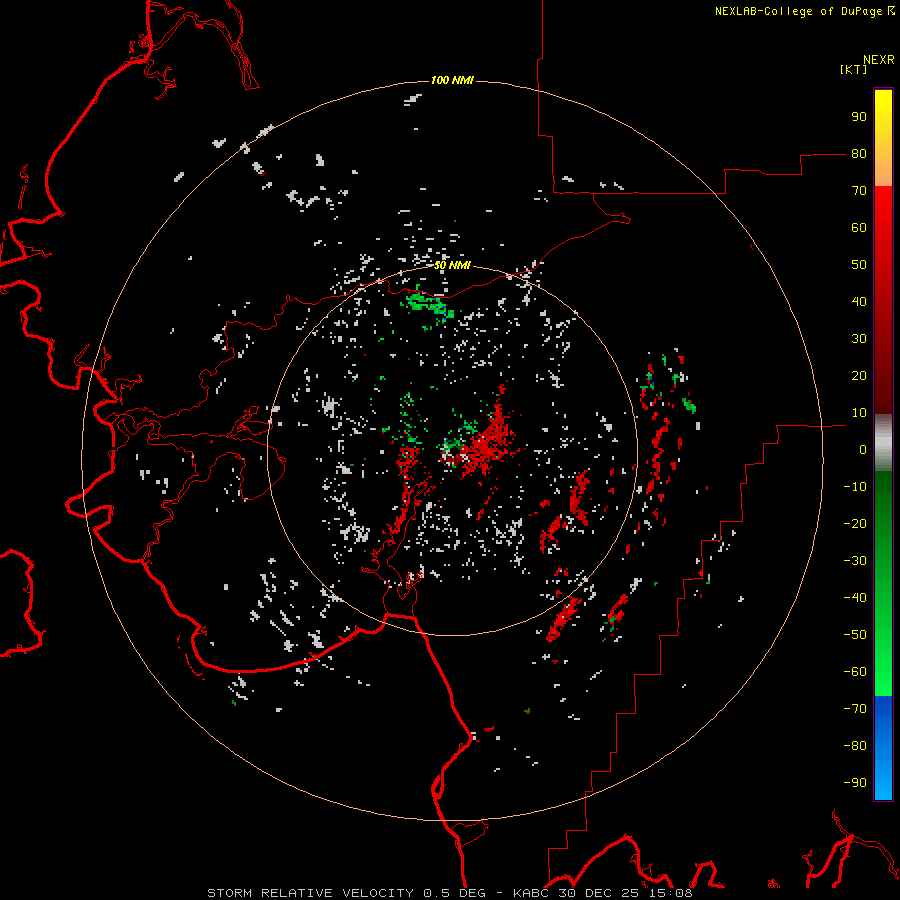Click the -40 value on velocity scale
The height and width of the screenshot is (900, 900).
point(855,598)
